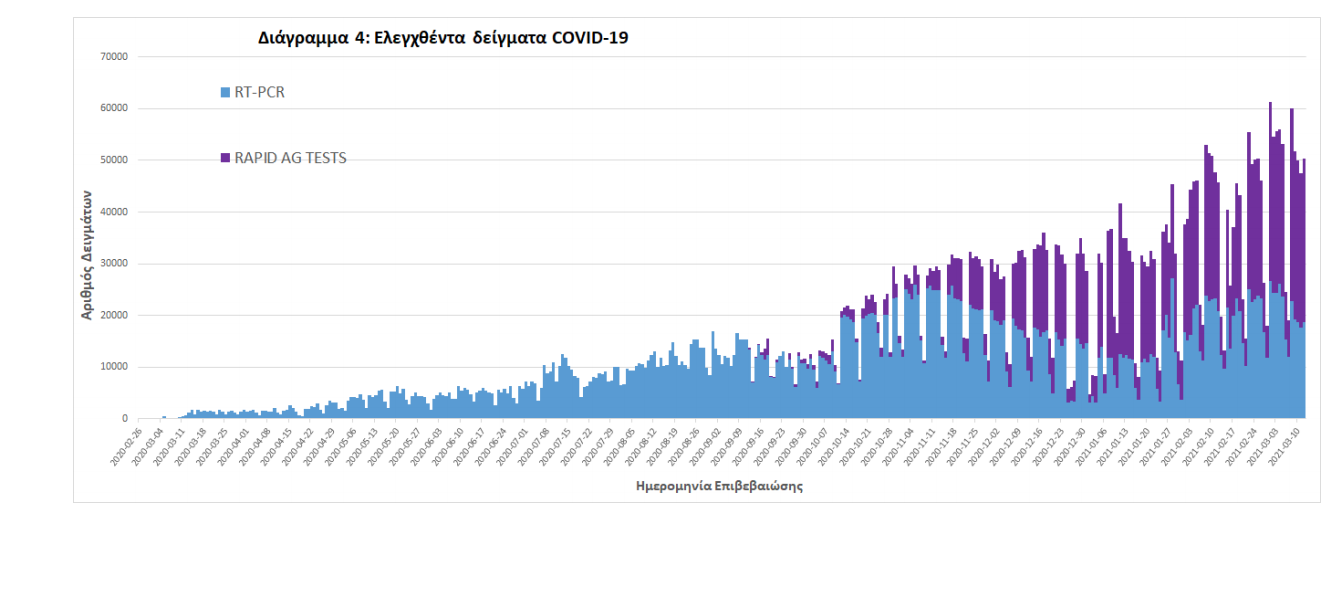Click the blue RT-PCR legend swatch

[x=225, y=93]
